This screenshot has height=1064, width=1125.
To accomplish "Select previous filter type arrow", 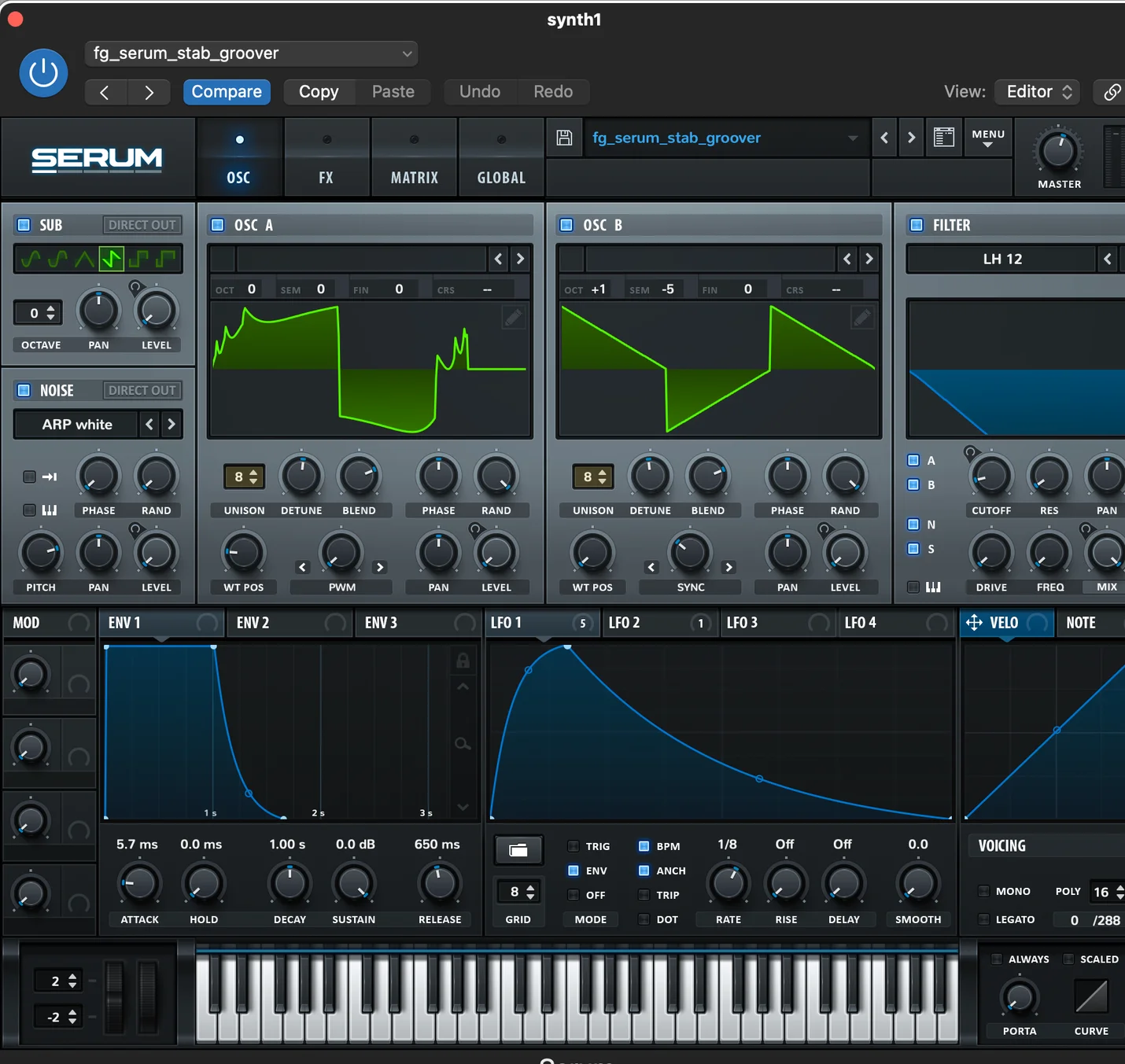I will [1108, 259].
